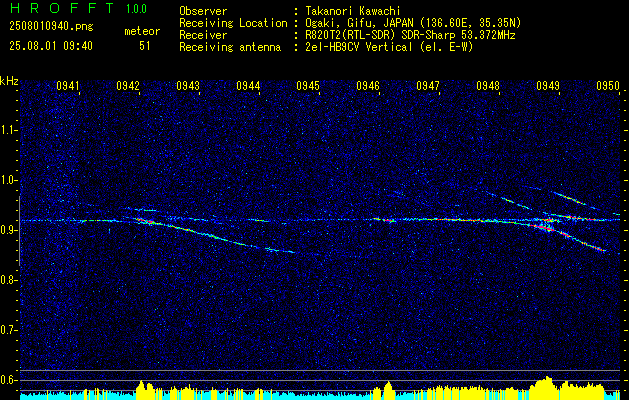The image size is (629, 400).
Task: Click the 0.9 kHz axis label
Action: coord(8,230)
